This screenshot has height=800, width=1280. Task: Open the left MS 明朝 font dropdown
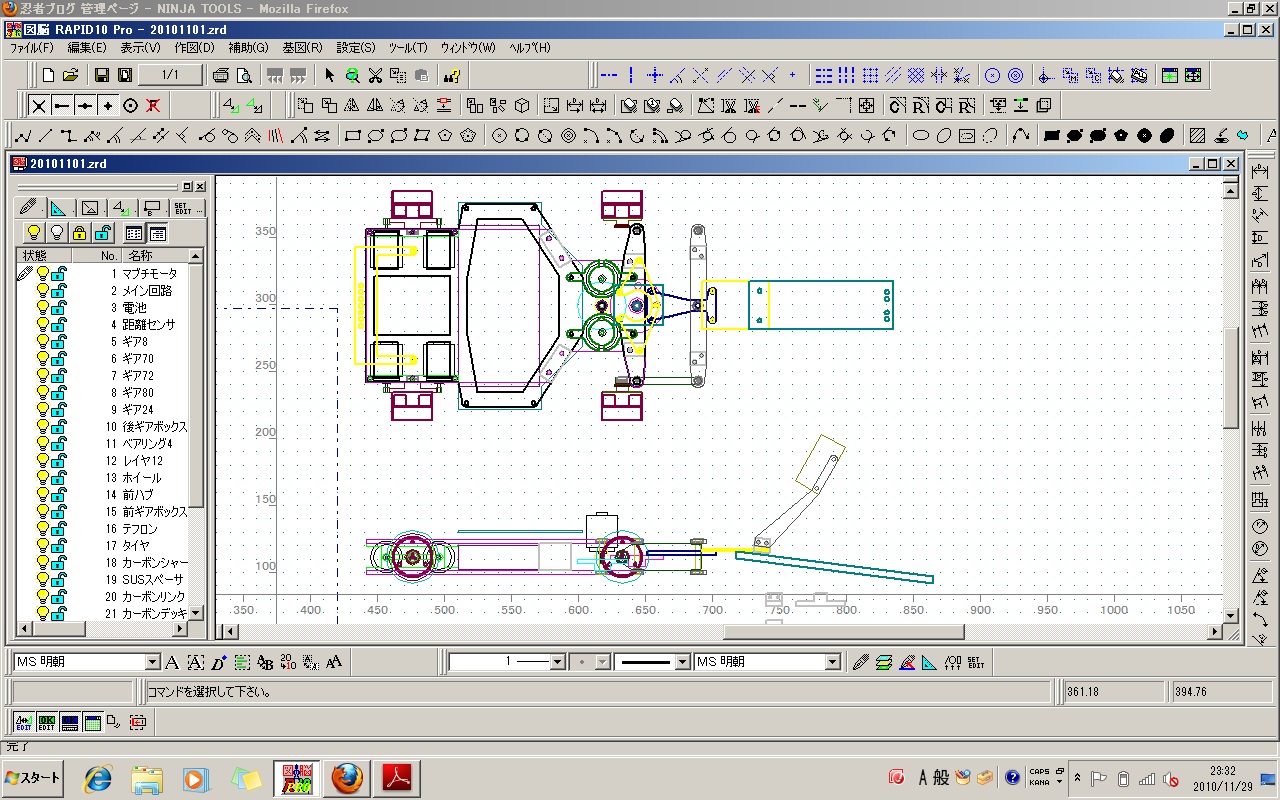click(x=153, y=662)
